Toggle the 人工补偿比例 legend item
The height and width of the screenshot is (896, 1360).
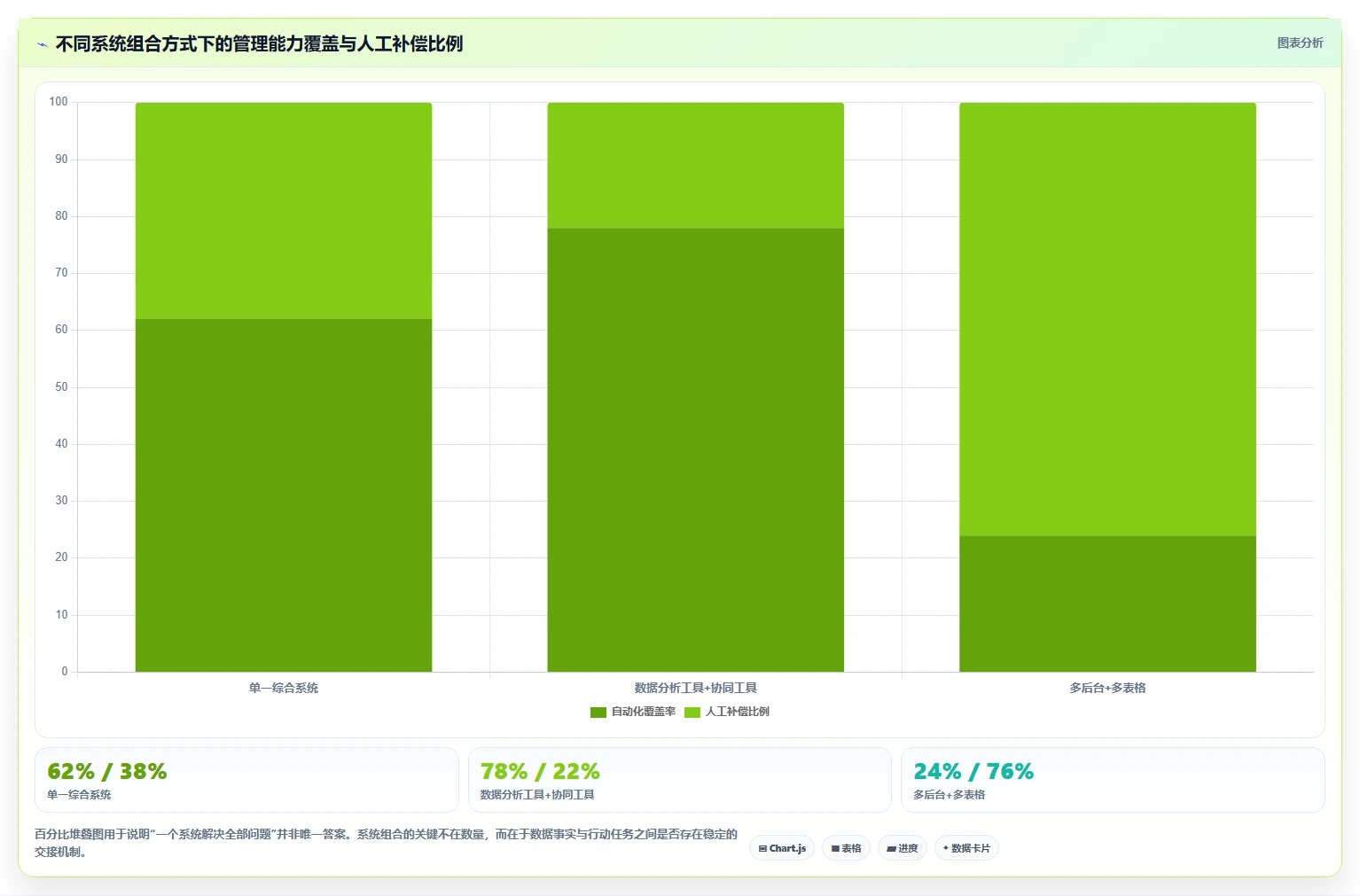click(727, 712)
